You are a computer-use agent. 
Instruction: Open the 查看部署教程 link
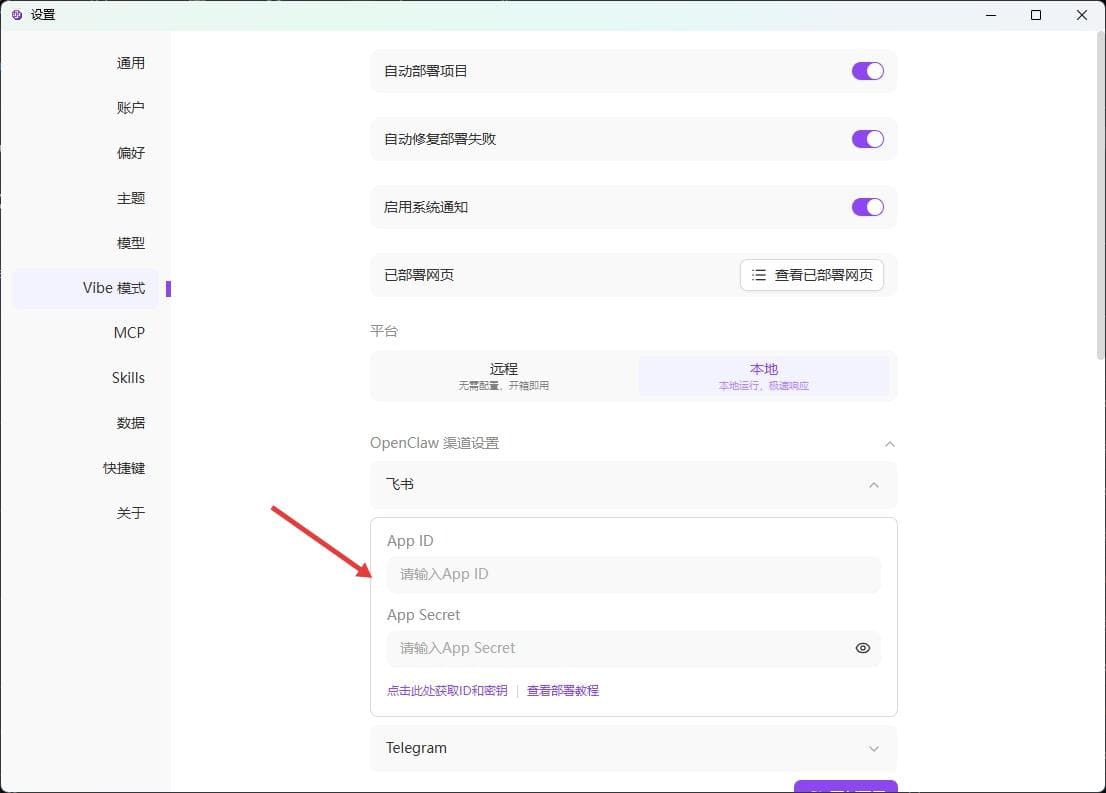tap(563, 691)
